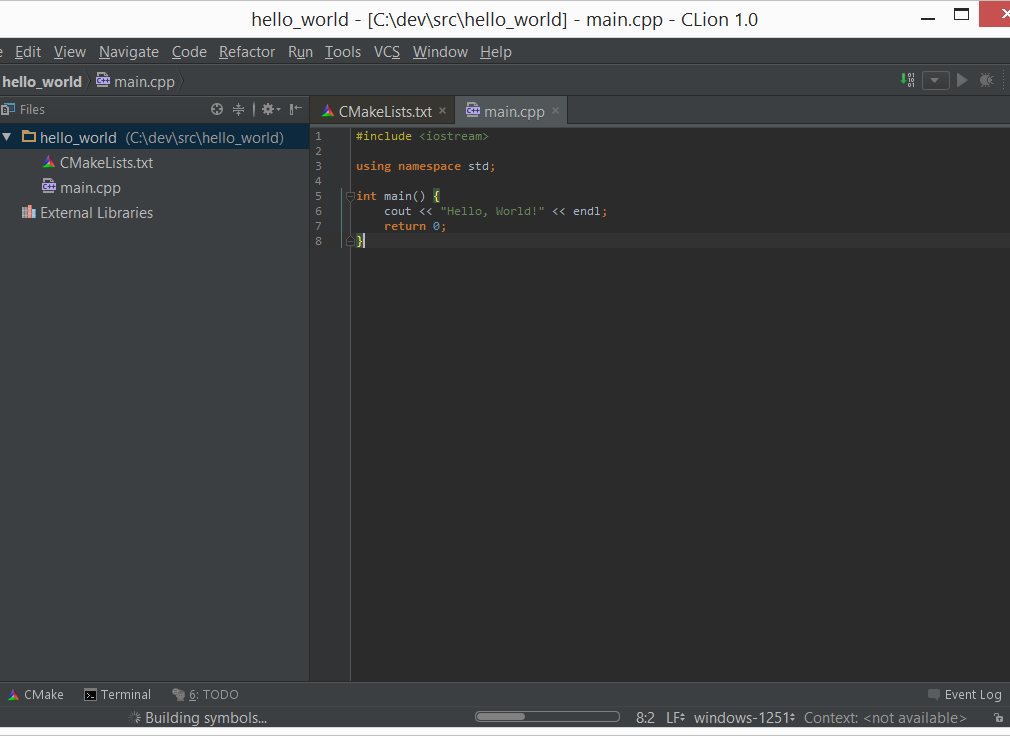1010x736 pixels.
Task: Fold the main function at line 5
Action: click(350, 196)
